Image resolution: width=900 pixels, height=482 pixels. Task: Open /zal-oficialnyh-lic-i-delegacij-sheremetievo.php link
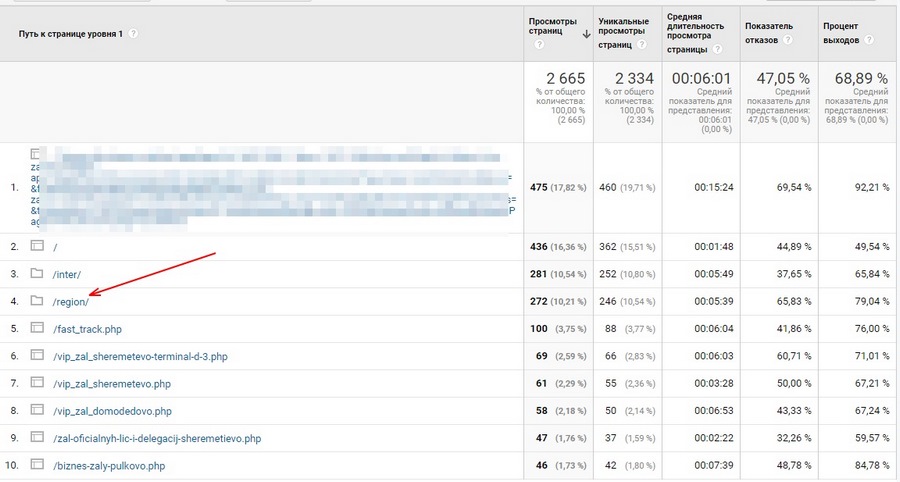coord(157,439)
